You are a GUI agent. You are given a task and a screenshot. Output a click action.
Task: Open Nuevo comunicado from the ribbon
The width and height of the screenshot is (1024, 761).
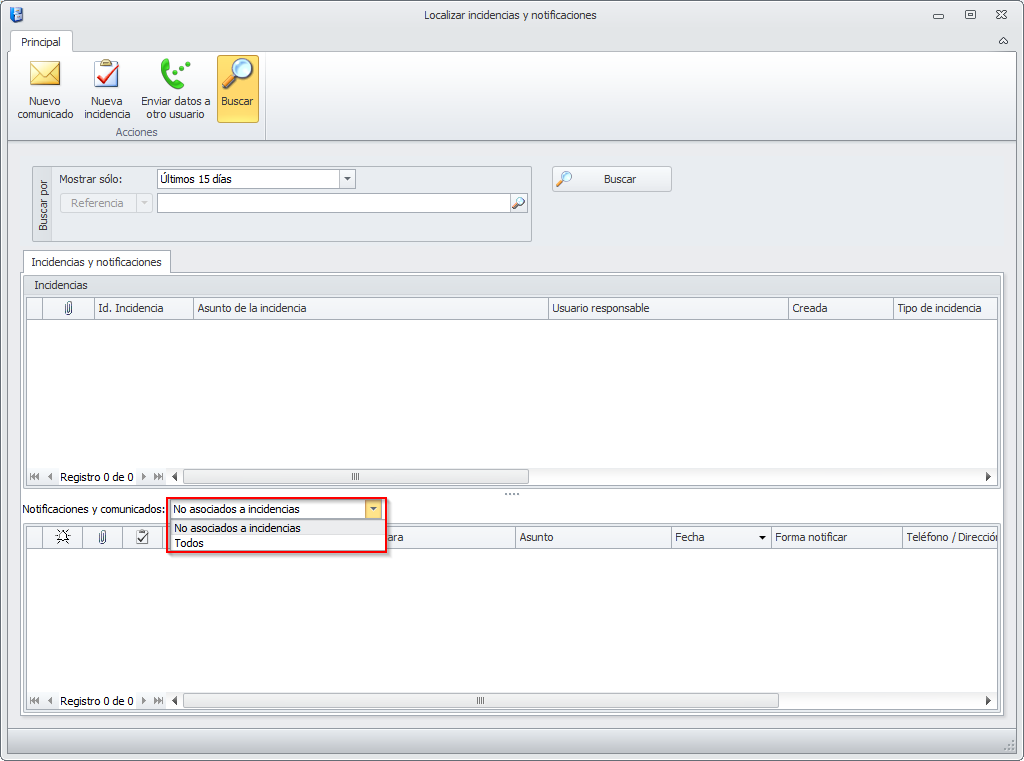45,89
